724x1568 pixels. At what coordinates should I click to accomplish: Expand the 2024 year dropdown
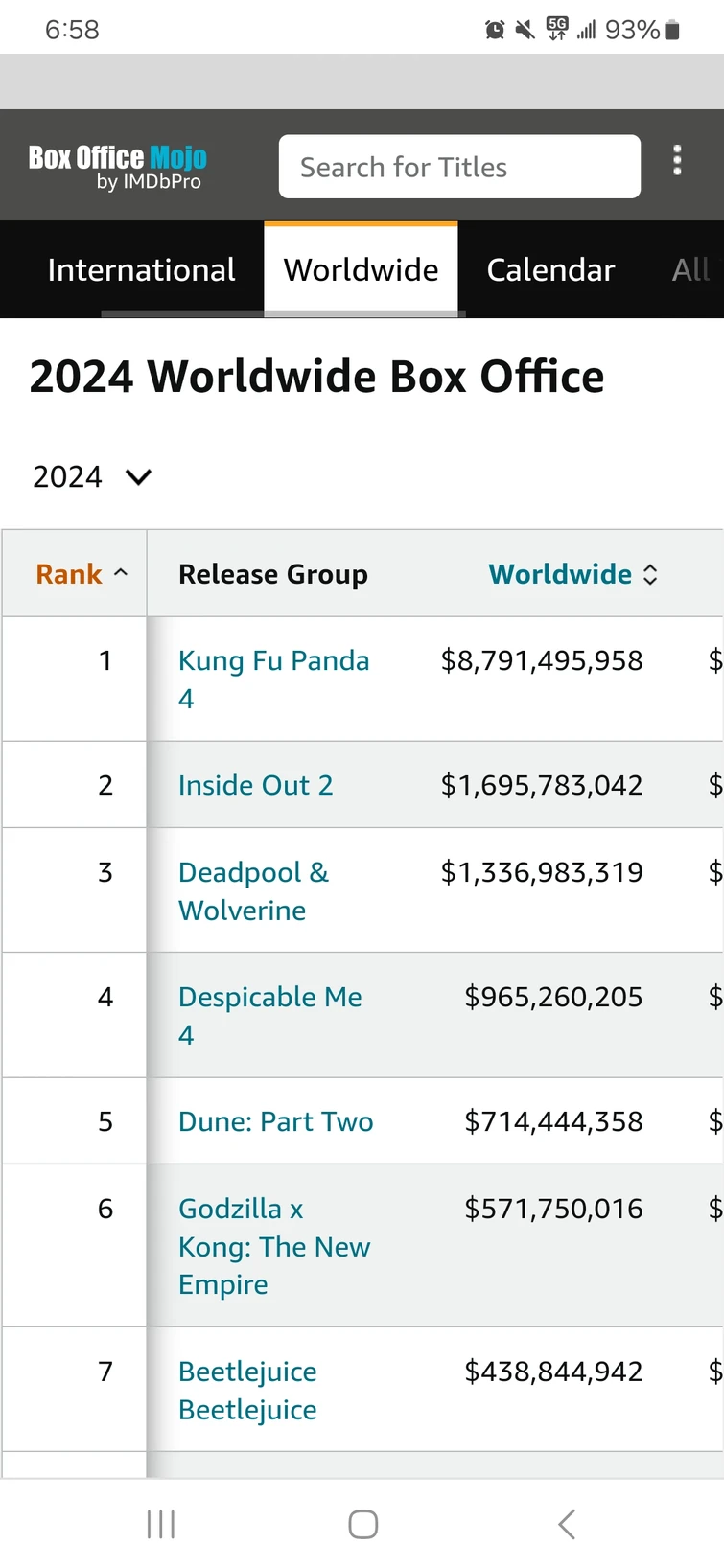[92, 476]
